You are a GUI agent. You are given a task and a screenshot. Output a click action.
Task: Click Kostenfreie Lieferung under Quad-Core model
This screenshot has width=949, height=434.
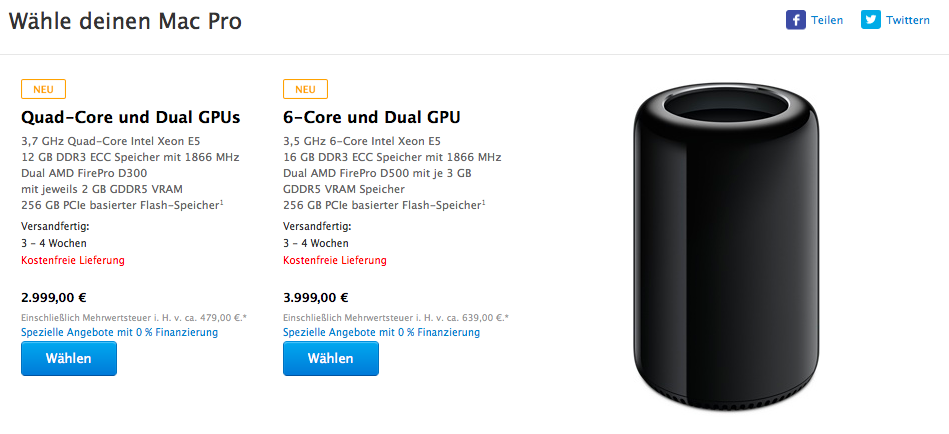[73, 260]
